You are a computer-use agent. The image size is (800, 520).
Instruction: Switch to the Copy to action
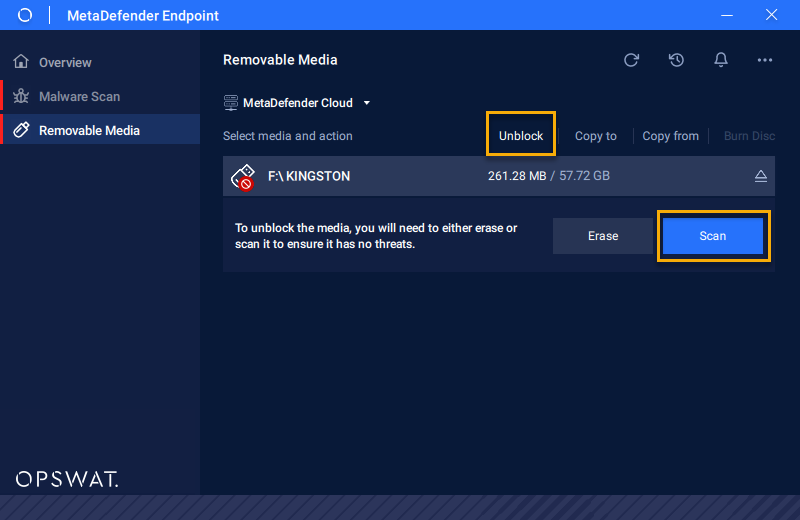tap(595, 136)
